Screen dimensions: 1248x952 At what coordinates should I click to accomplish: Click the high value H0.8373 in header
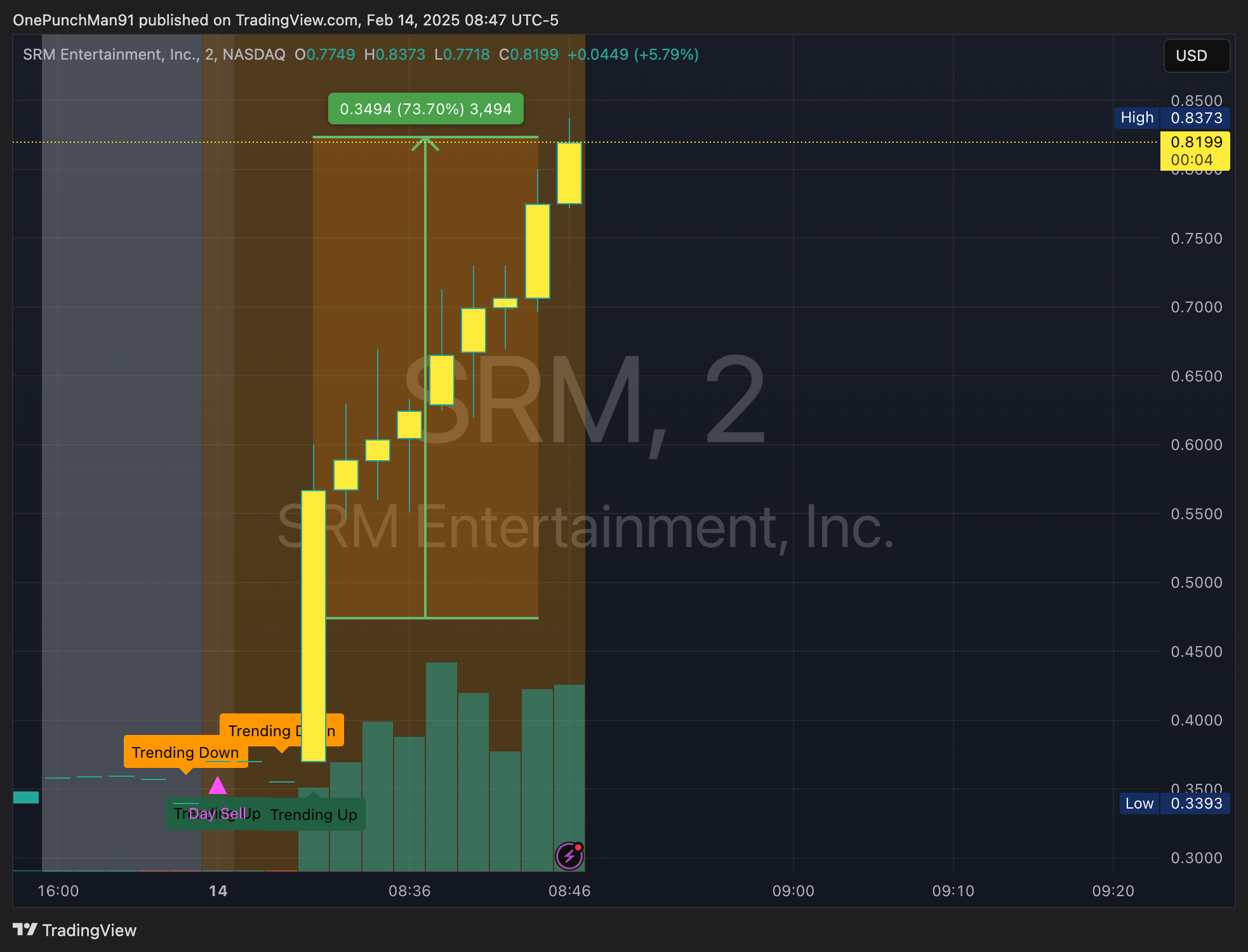click(x=395, y=55)
